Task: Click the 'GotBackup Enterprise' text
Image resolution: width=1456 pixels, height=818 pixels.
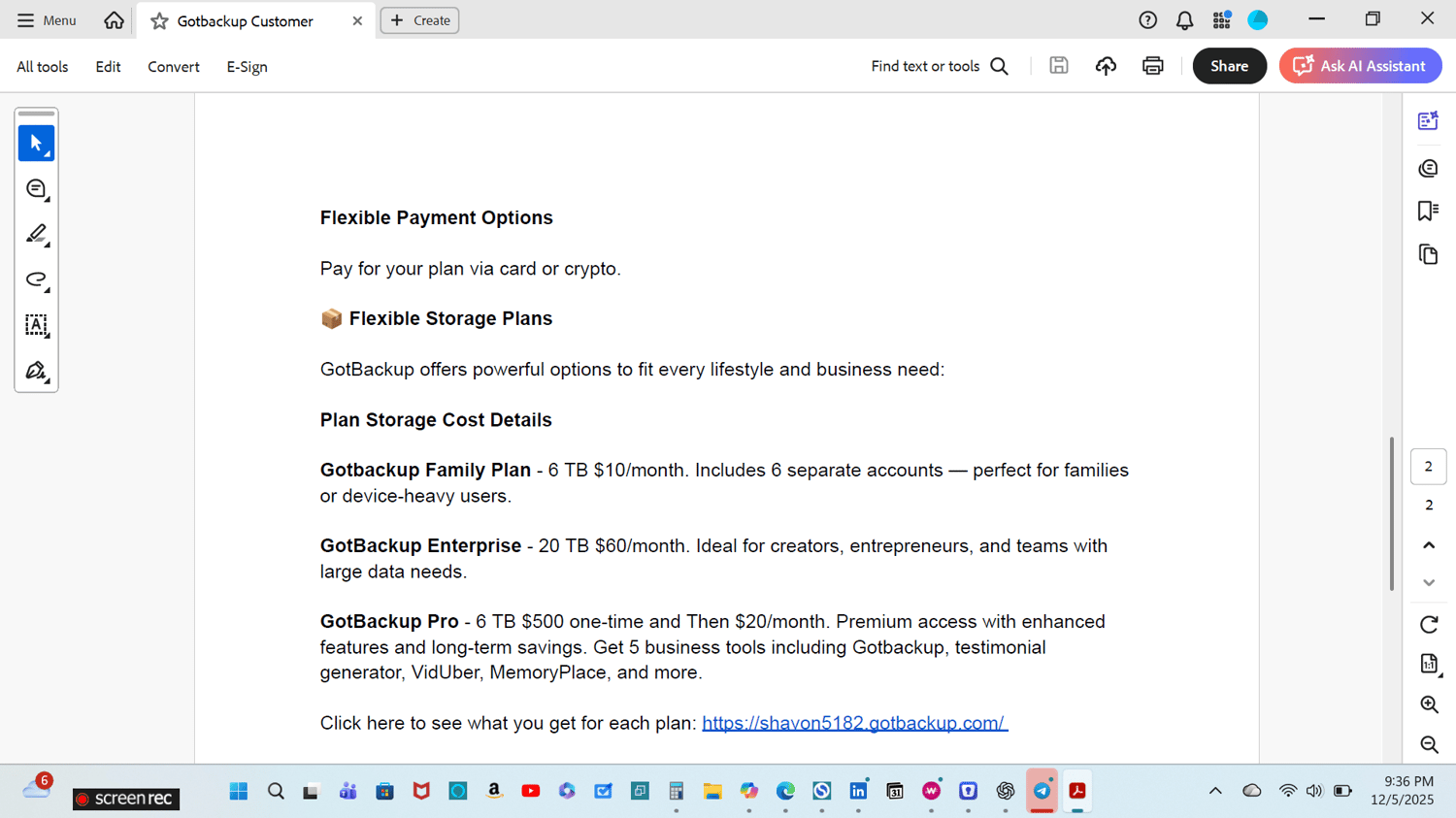Action: pyautogui.click(x=420, y=546)
